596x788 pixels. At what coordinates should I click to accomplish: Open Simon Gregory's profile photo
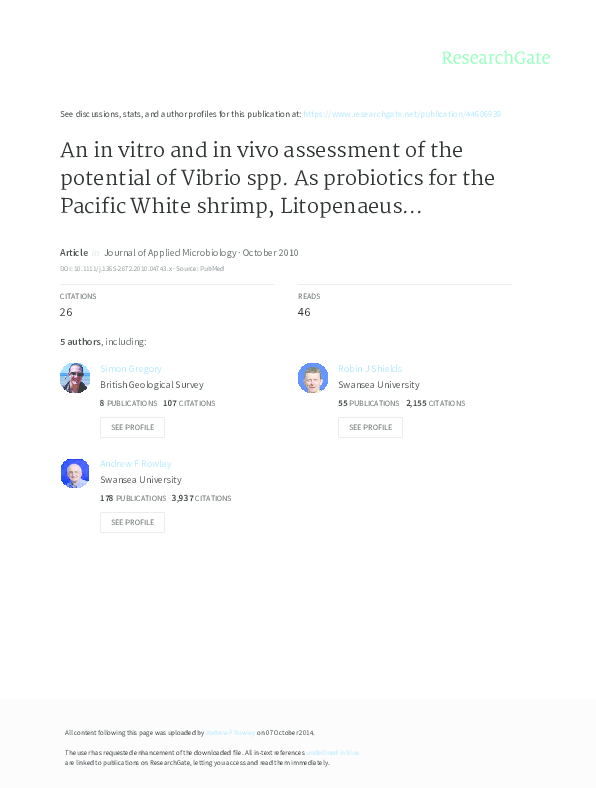click(x=75, y=377)
